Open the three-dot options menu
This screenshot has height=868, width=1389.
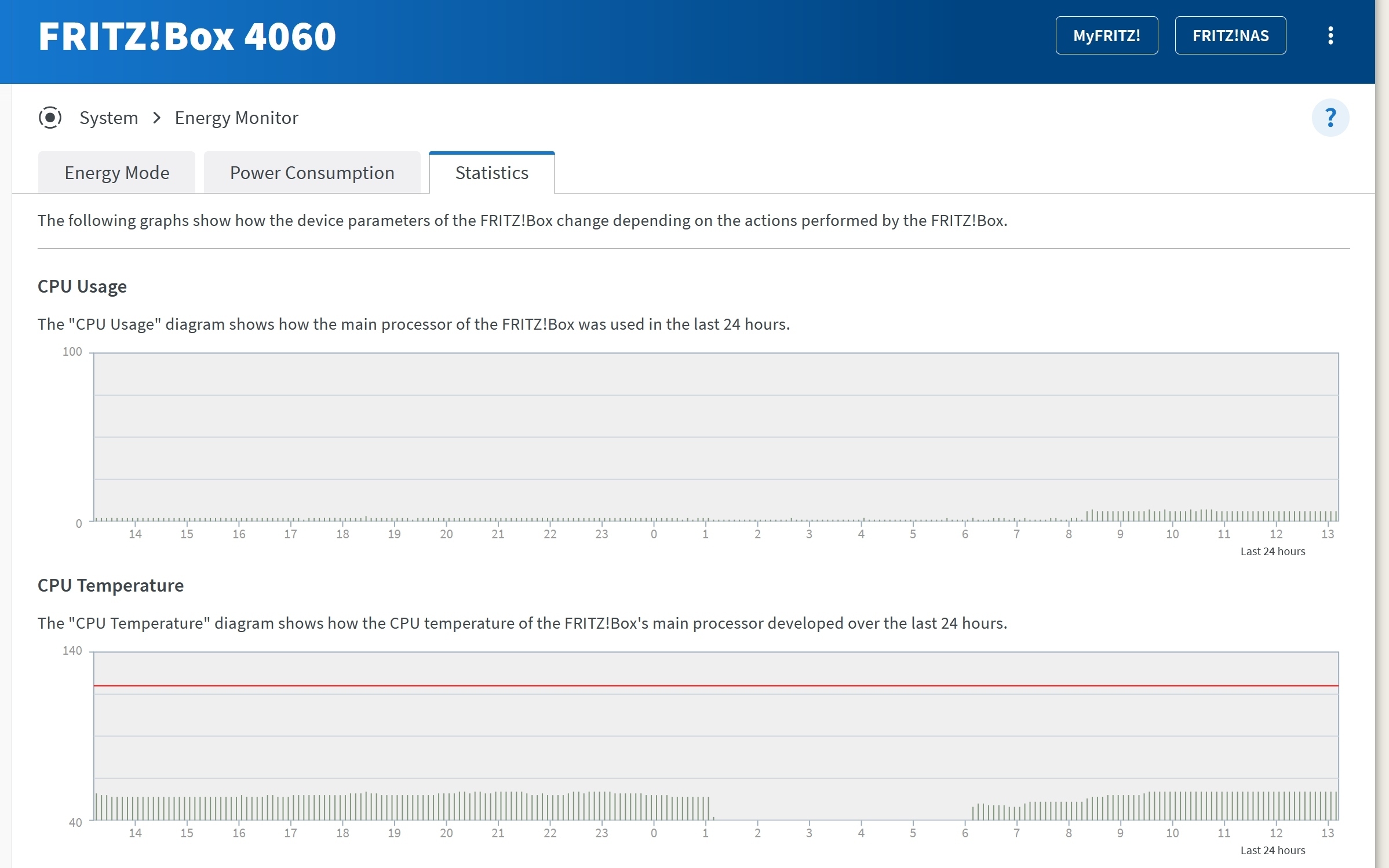coord(1330,35)
